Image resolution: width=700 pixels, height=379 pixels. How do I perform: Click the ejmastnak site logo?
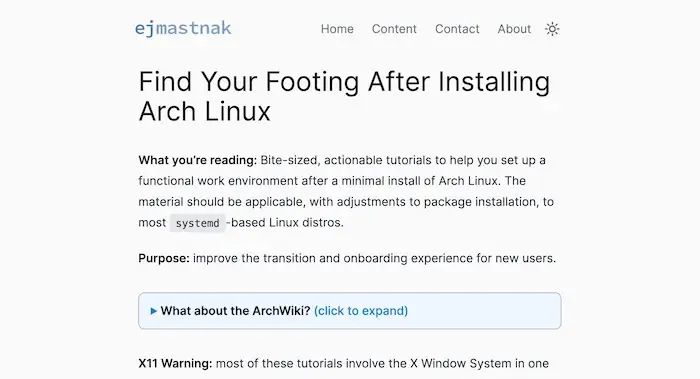click(183, 29)
